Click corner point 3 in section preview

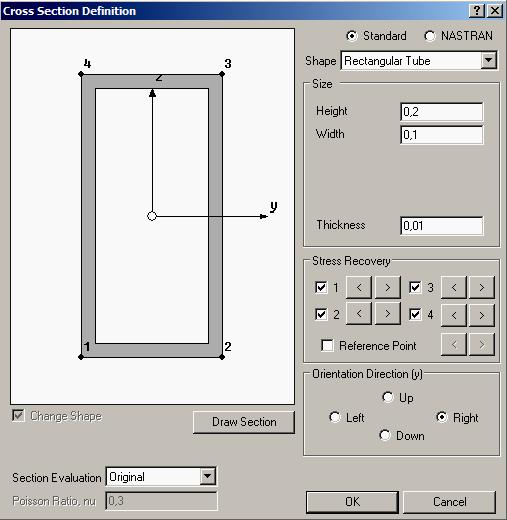tap(222, 74)
